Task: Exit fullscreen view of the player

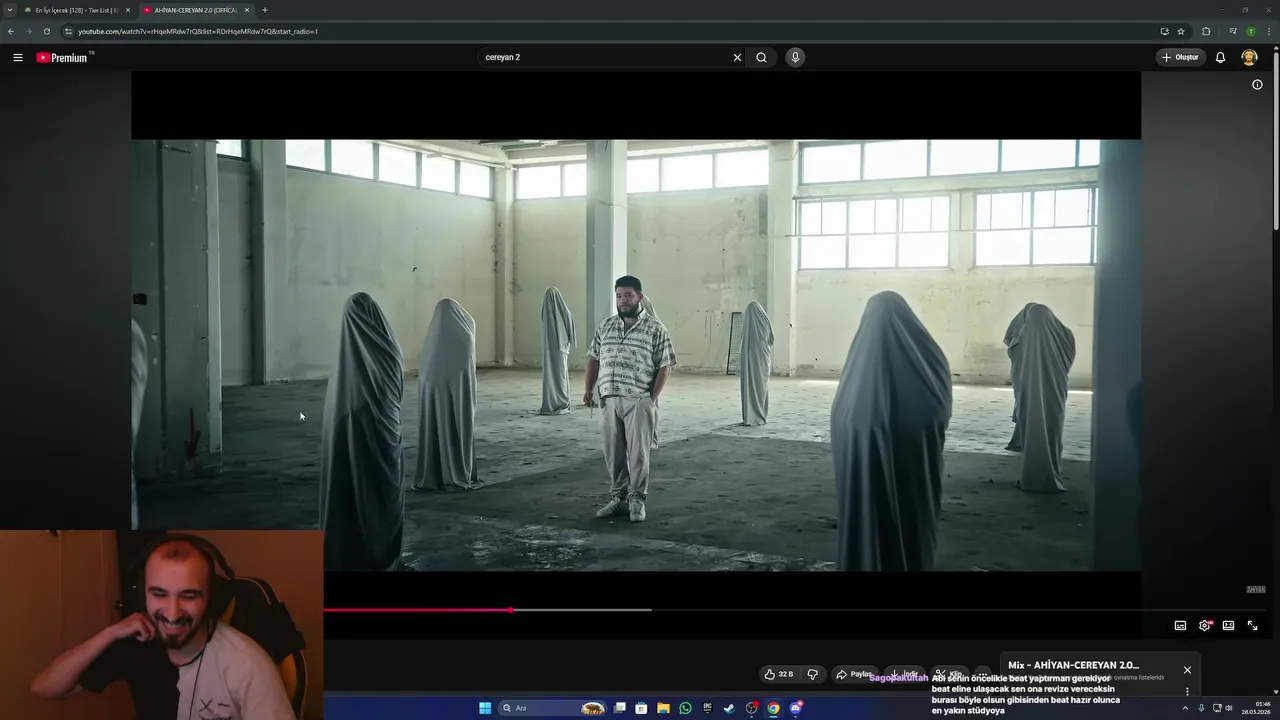Action: point(1252,625)
